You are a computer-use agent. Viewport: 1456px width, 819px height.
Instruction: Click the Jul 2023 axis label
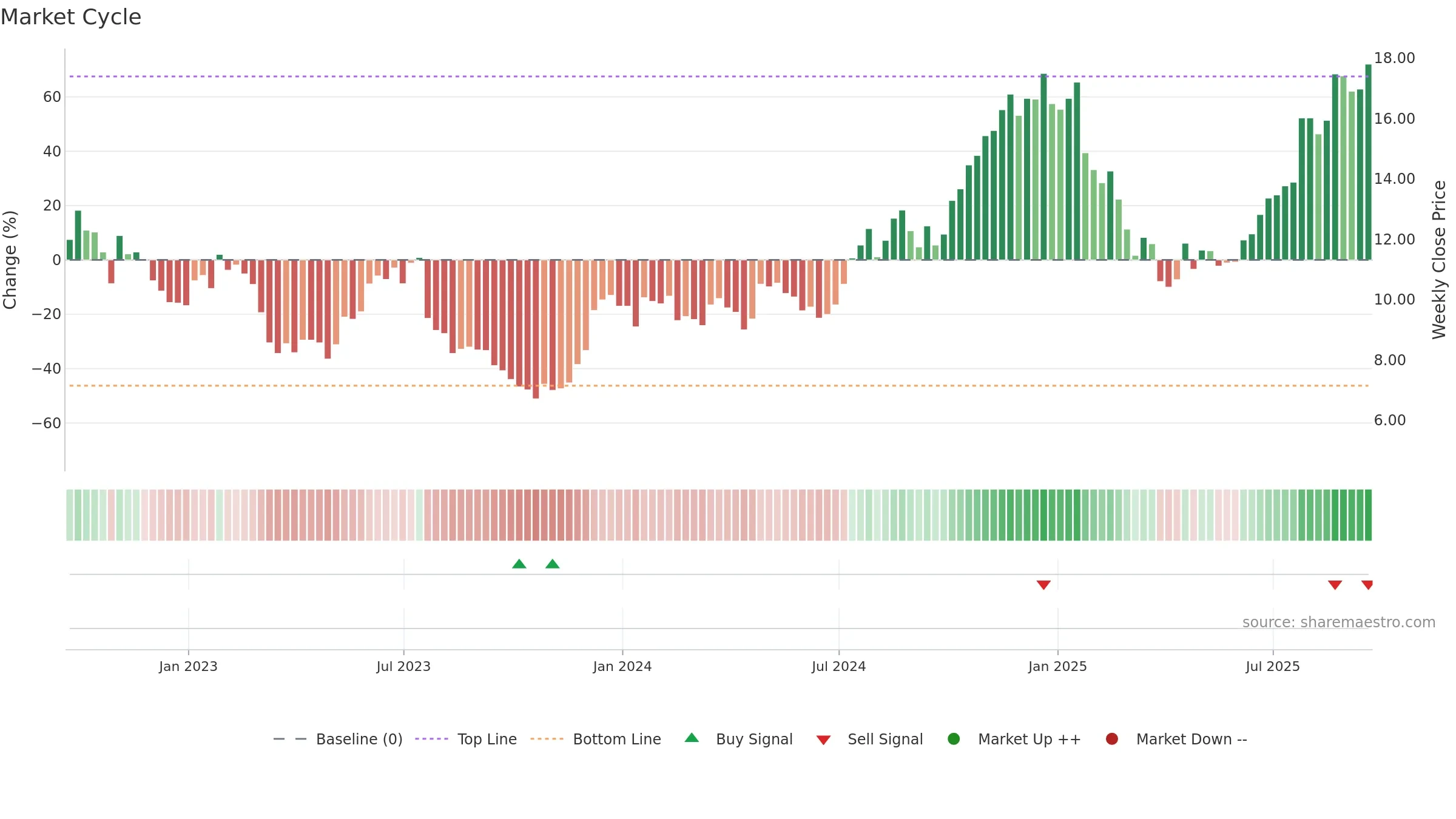pos(403,667)
